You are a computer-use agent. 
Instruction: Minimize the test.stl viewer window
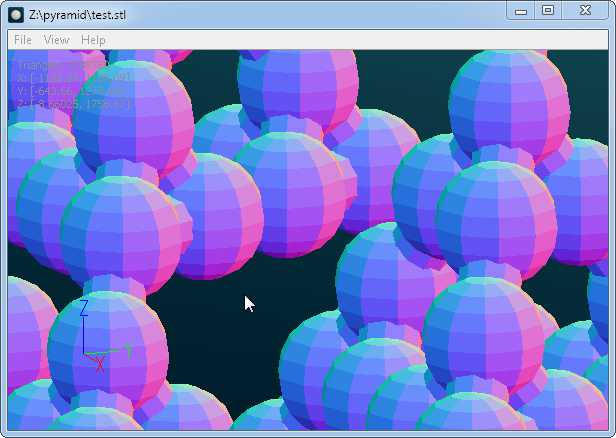tap(521, 10)
